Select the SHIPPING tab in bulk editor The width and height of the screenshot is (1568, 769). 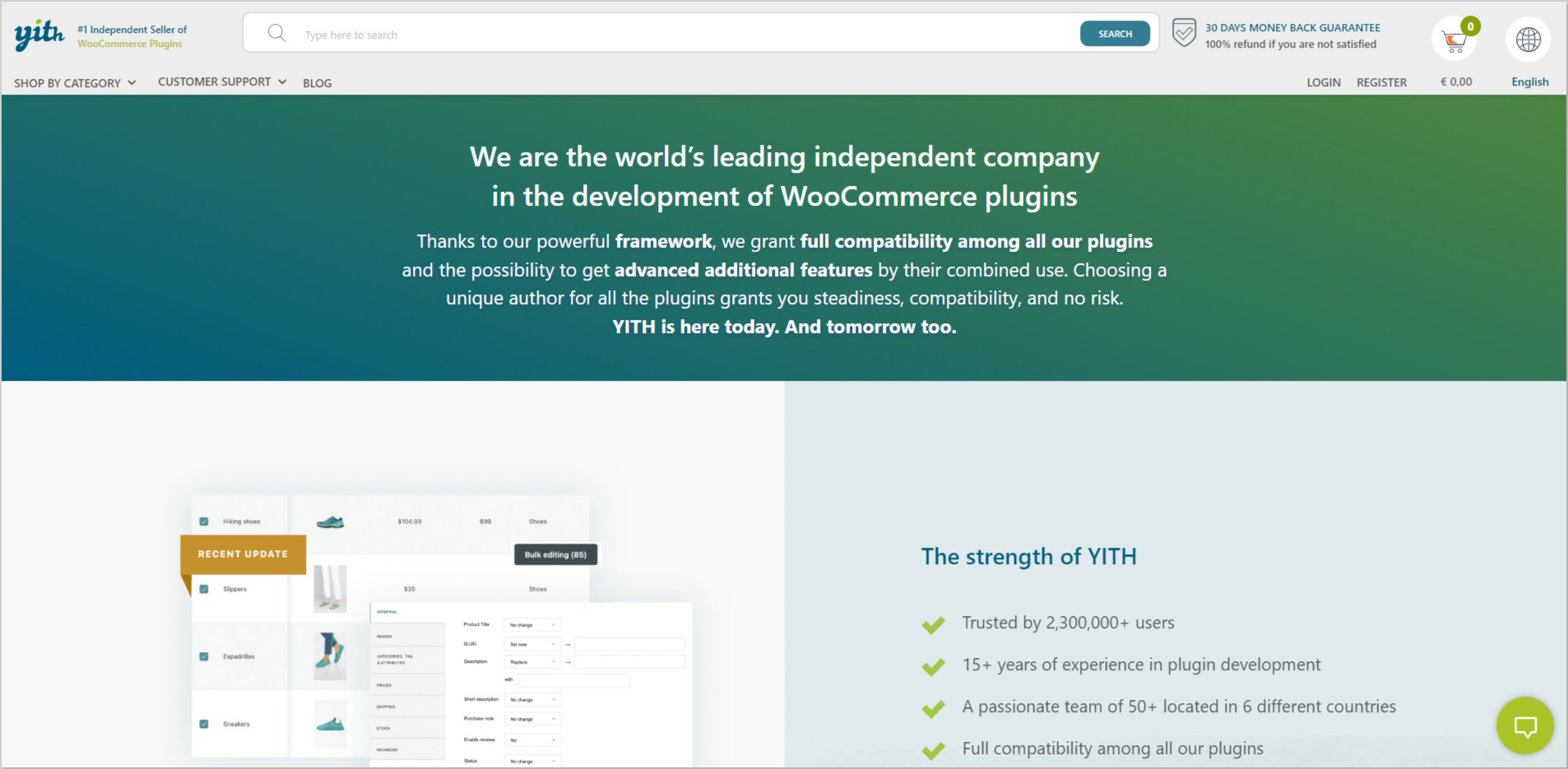pos(407,706)
